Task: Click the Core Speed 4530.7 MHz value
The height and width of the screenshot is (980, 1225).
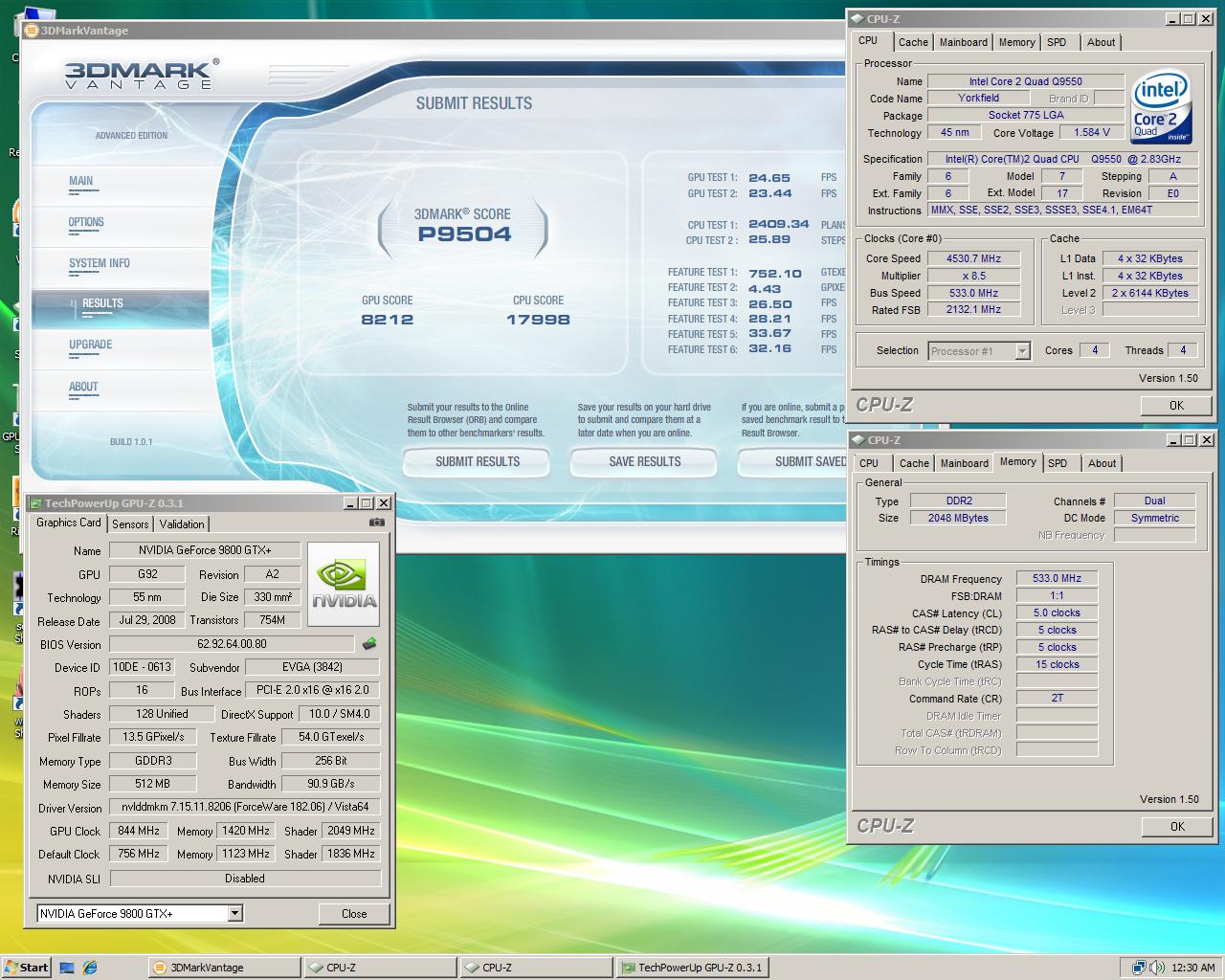Action: click(973, 258)
